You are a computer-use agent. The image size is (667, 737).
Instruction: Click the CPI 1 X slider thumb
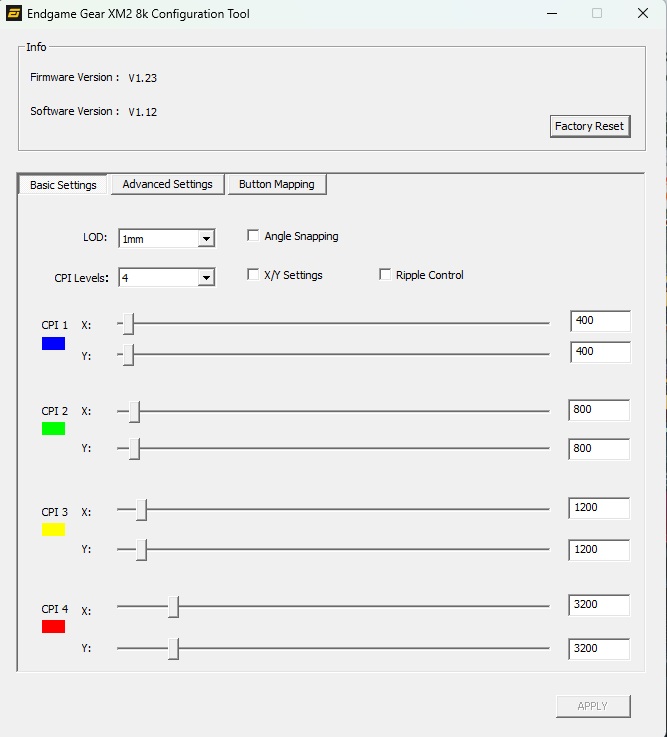point(128,324)
